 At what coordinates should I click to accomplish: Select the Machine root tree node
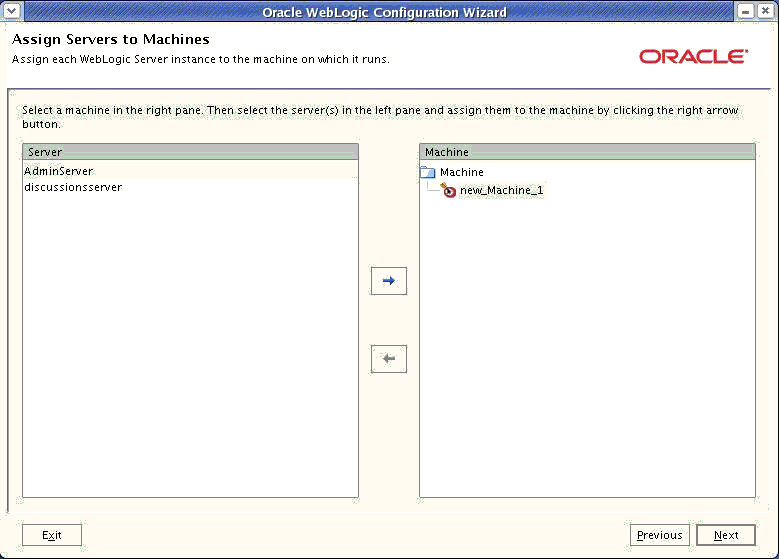[462, 172]
